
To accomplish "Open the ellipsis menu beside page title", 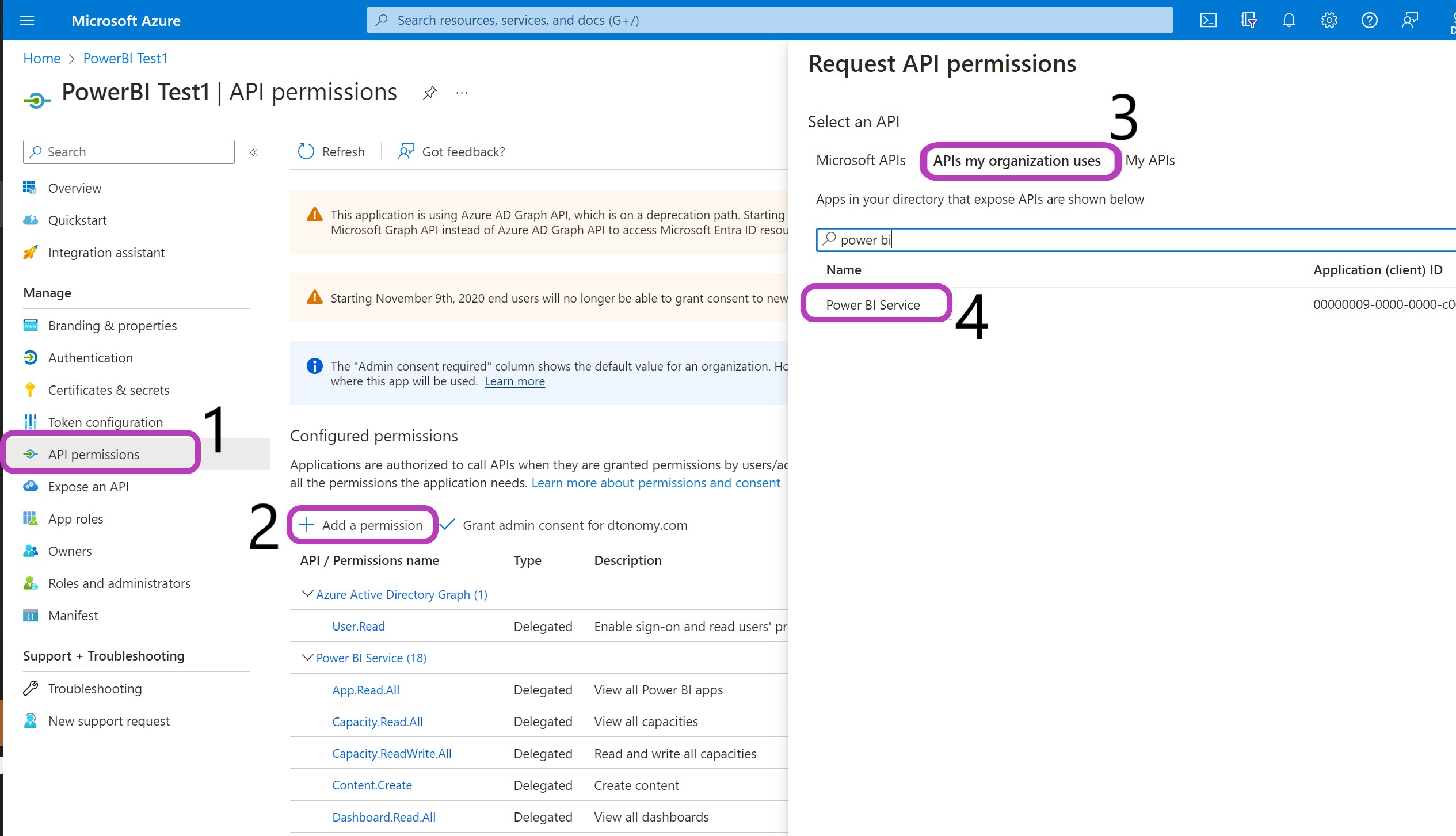I will click(x=462, y=93).
